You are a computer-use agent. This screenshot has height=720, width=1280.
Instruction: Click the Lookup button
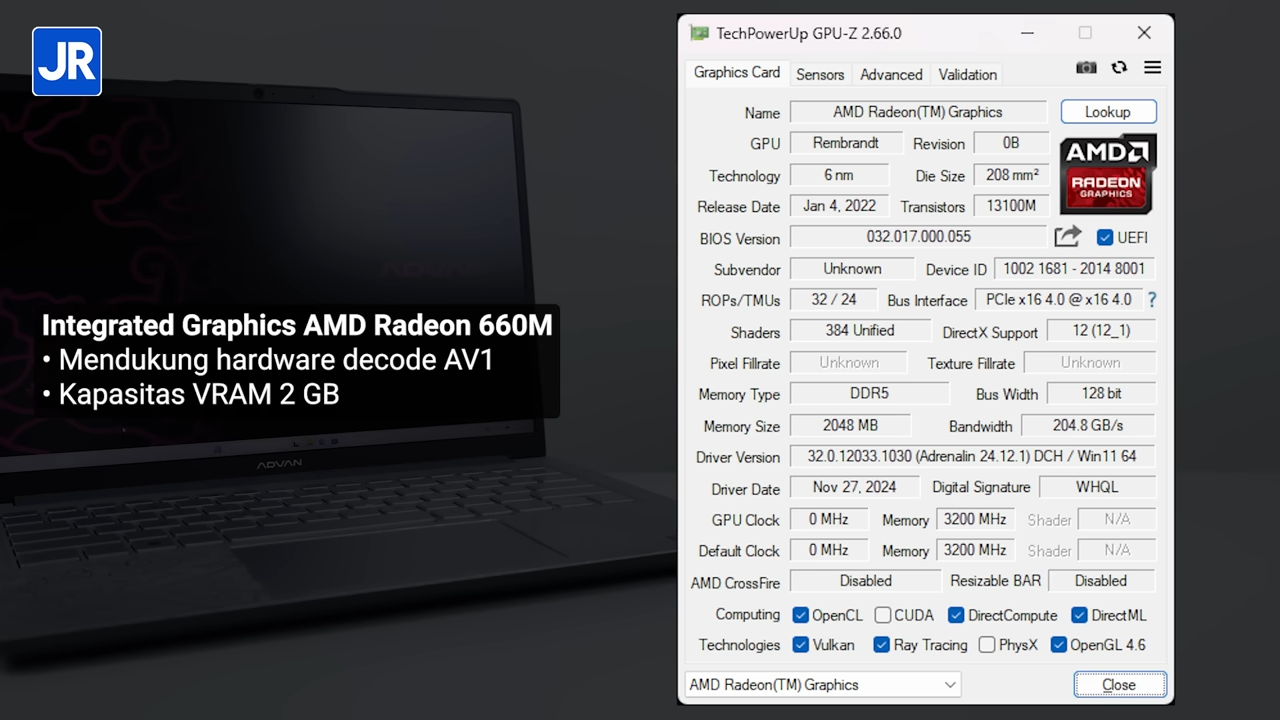coord(1107,111)
